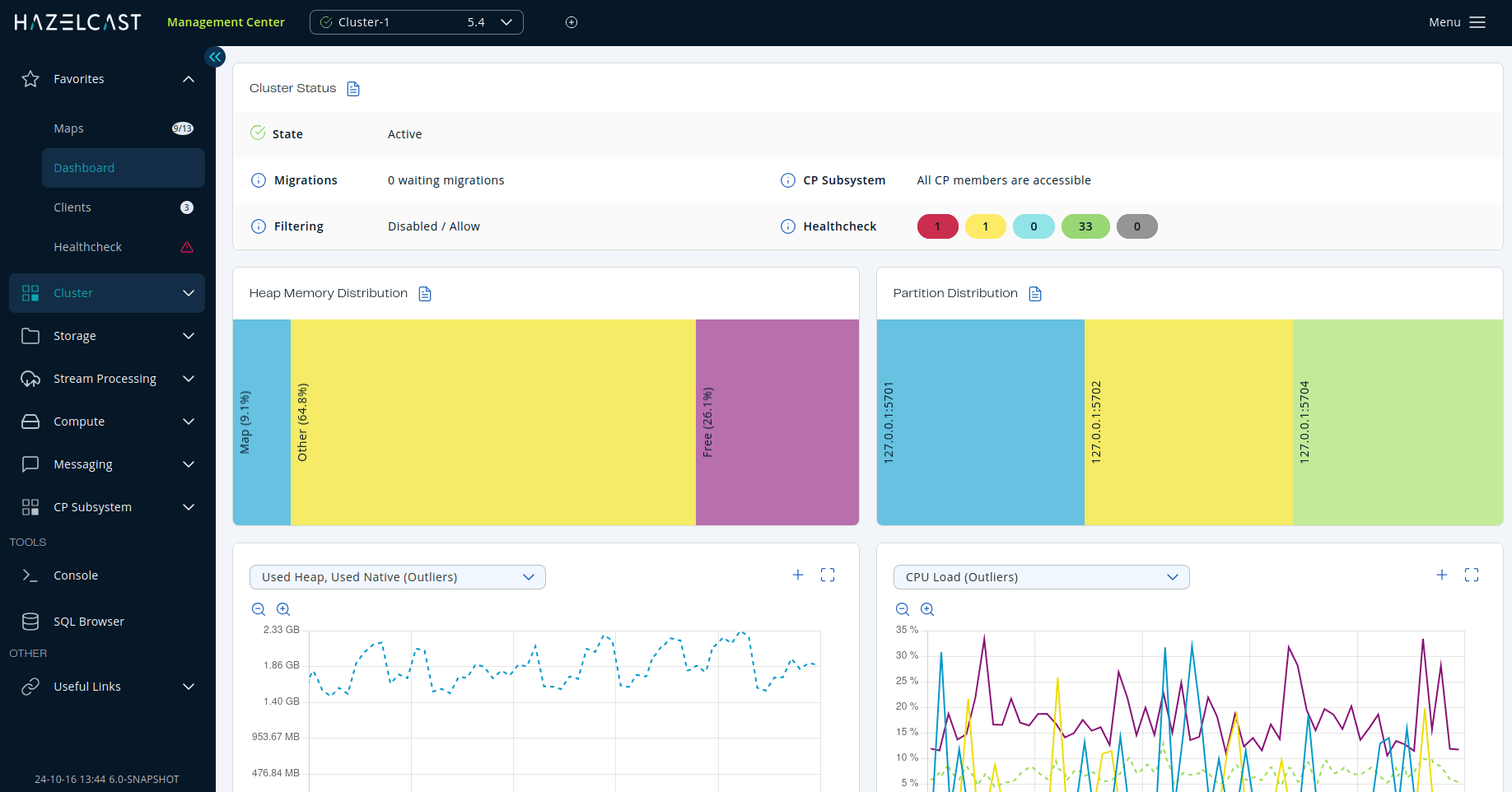Image resolution: width=1512 pixels, height=792 pixels.
Task: Click the Healthcheck warning indicator
Action: pyautogui.click(x=187, y=246)
